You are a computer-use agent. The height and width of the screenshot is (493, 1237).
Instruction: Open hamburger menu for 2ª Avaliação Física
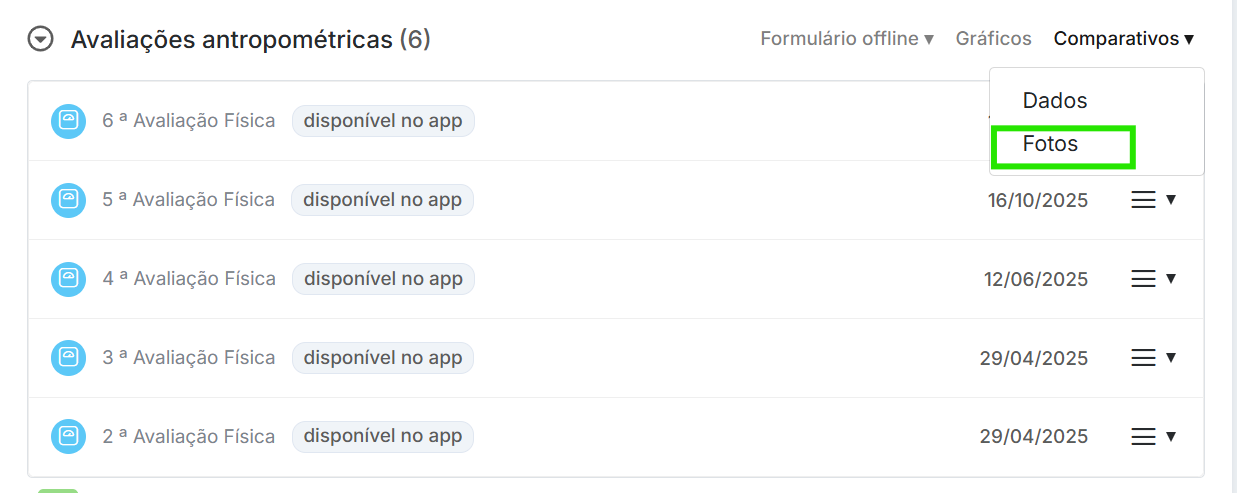tap(1153, 437)
